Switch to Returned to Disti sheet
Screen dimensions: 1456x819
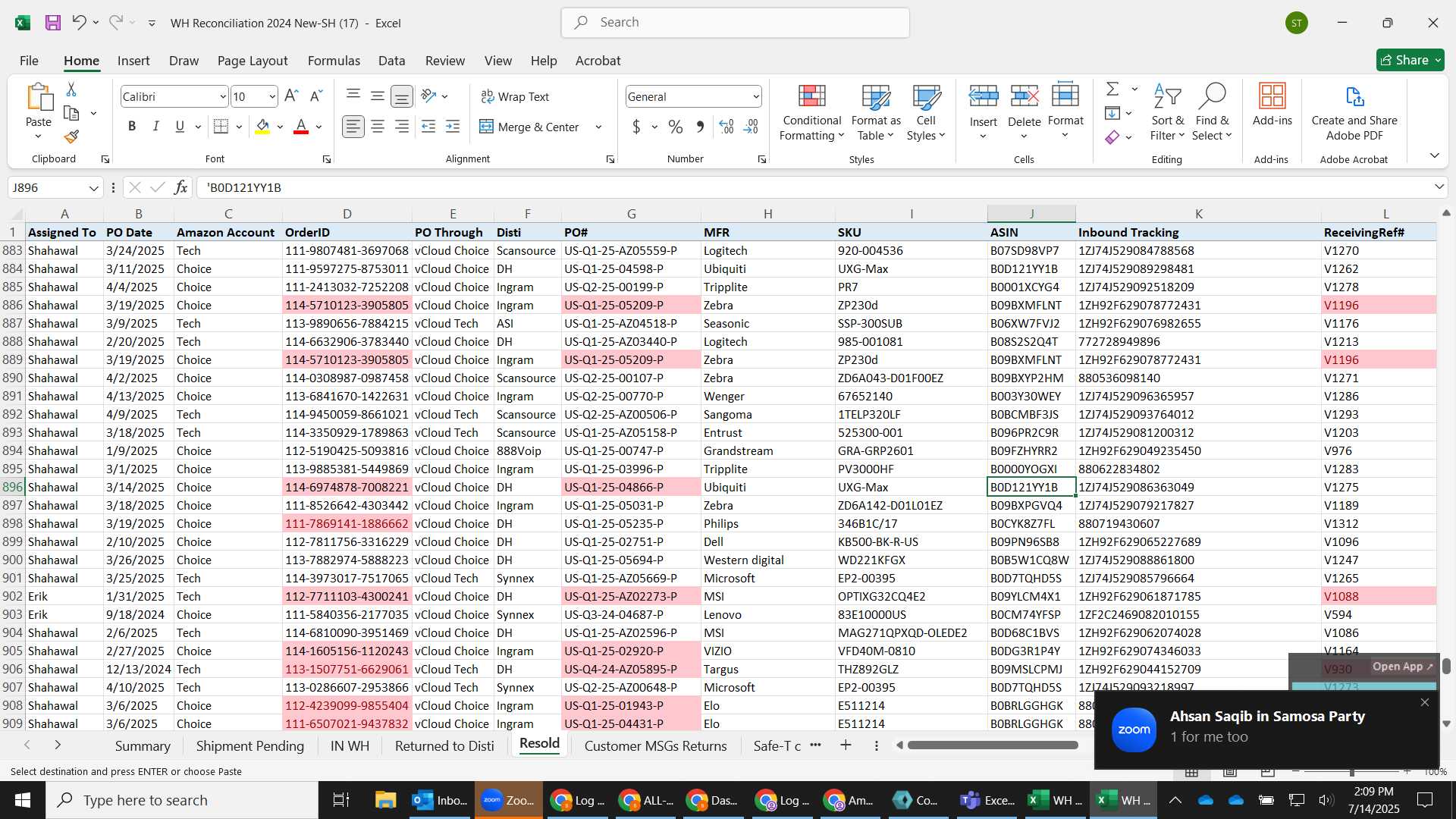(444, 745)
